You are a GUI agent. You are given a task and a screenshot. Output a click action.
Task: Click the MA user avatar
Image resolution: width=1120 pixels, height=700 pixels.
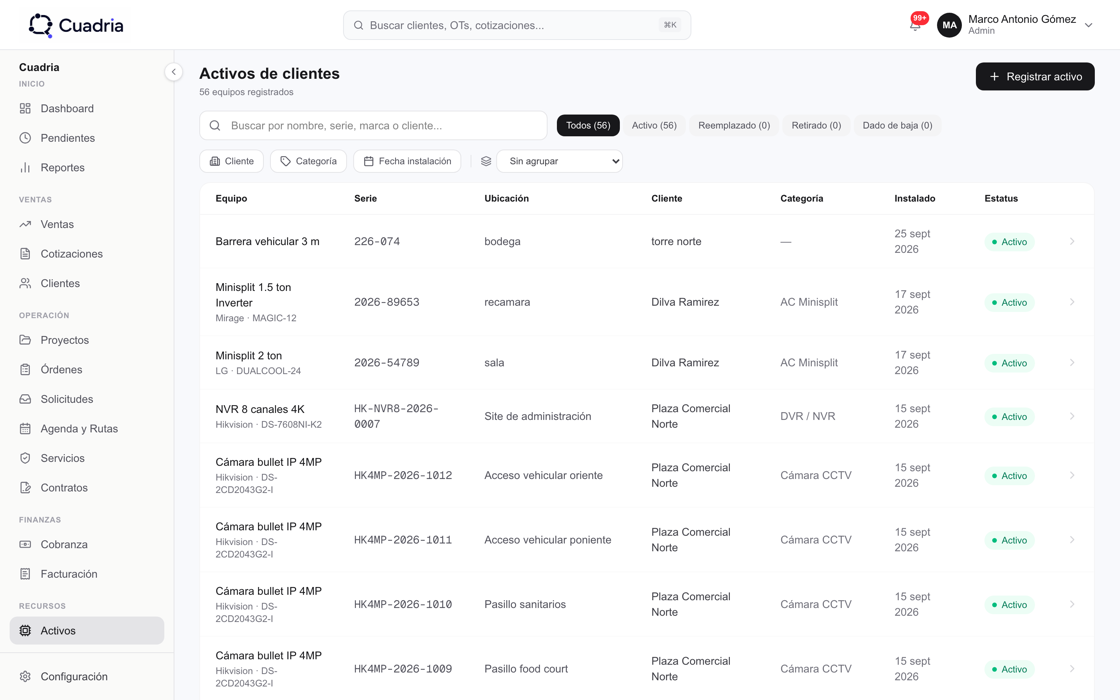[x=949, y=25]
